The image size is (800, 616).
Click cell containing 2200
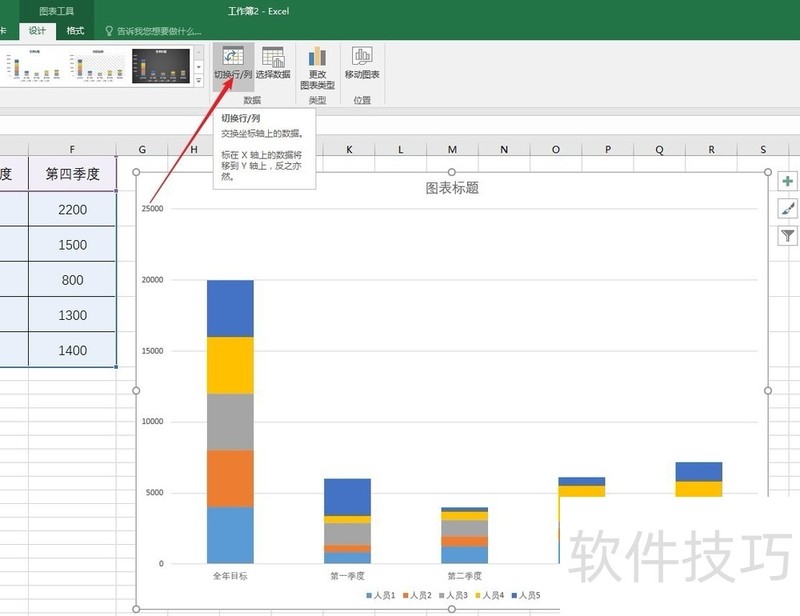(x=72, y=209)
